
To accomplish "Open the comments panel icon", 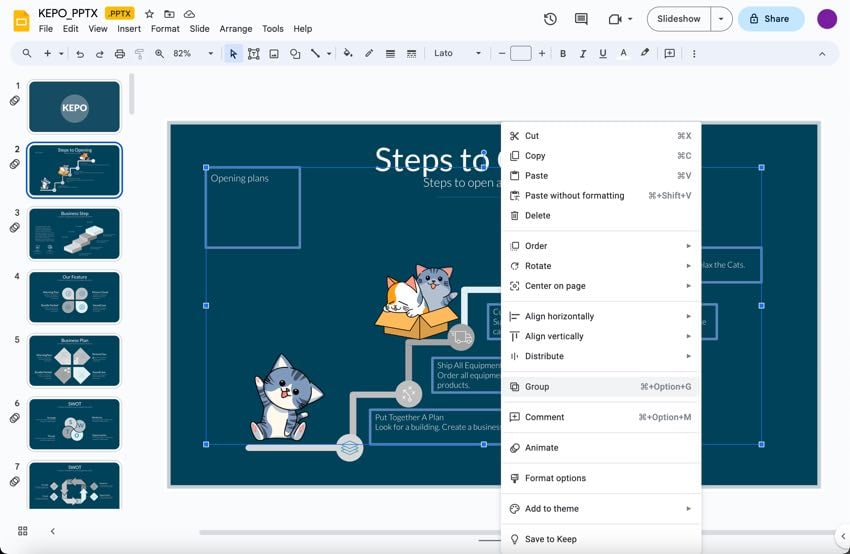I will tap(581, 19).
